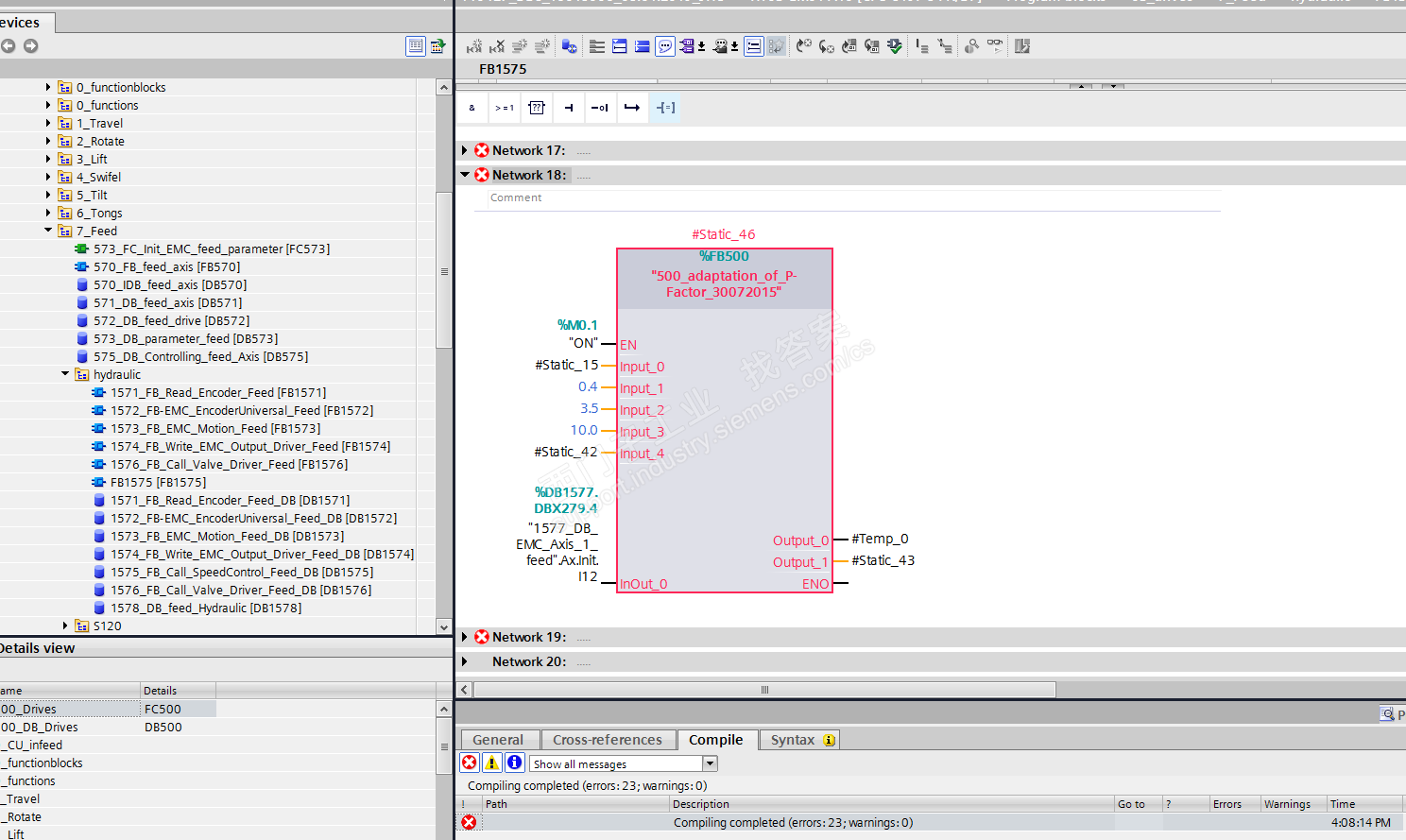1406x840 pixels.
Task: Click the branch arrow instruction icon
Action: point(632,108)
